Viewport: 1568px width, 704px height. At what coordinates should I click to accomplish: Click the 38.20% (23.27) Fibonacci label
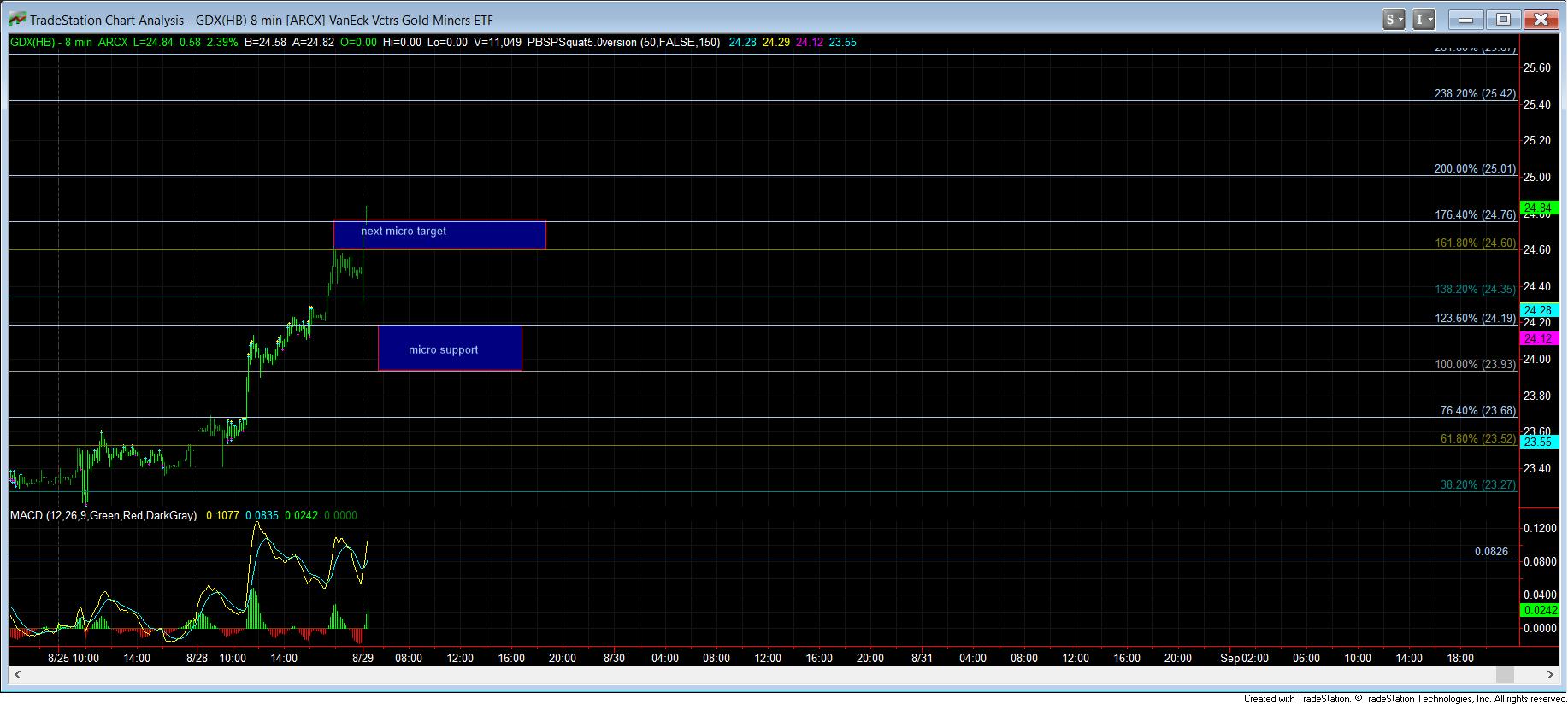pos(1478,484)
